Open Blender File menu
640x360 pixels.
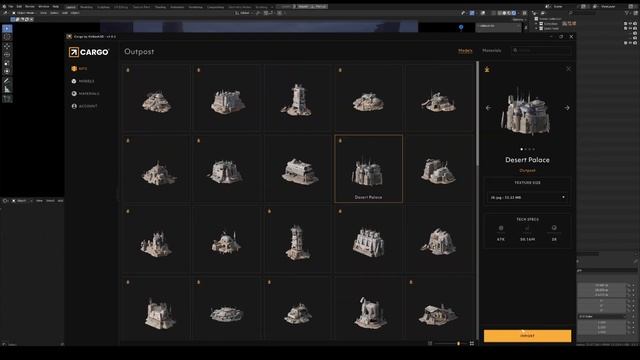point(11,7)
